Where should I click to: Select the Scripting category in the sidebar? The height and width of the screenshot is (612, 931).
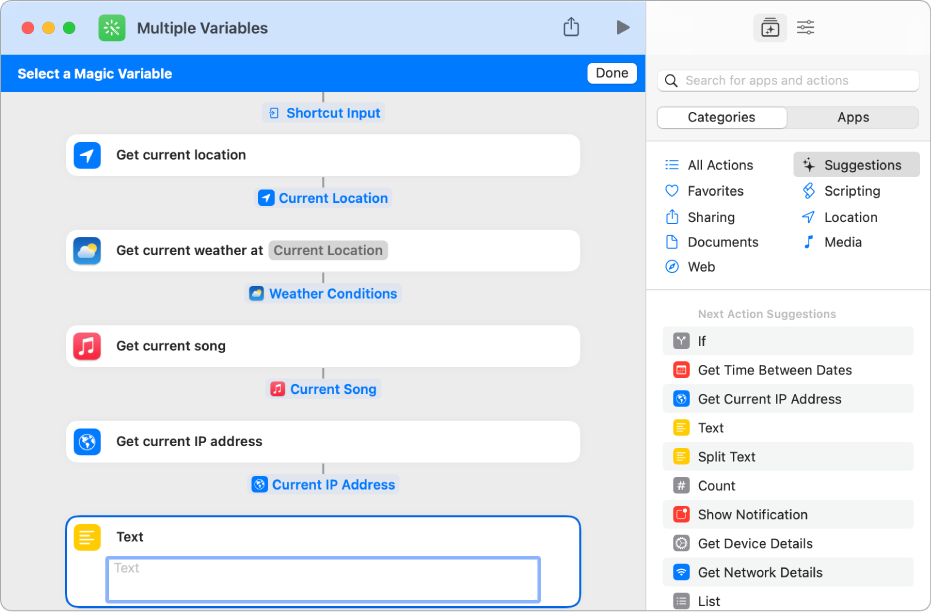(851, 191)
